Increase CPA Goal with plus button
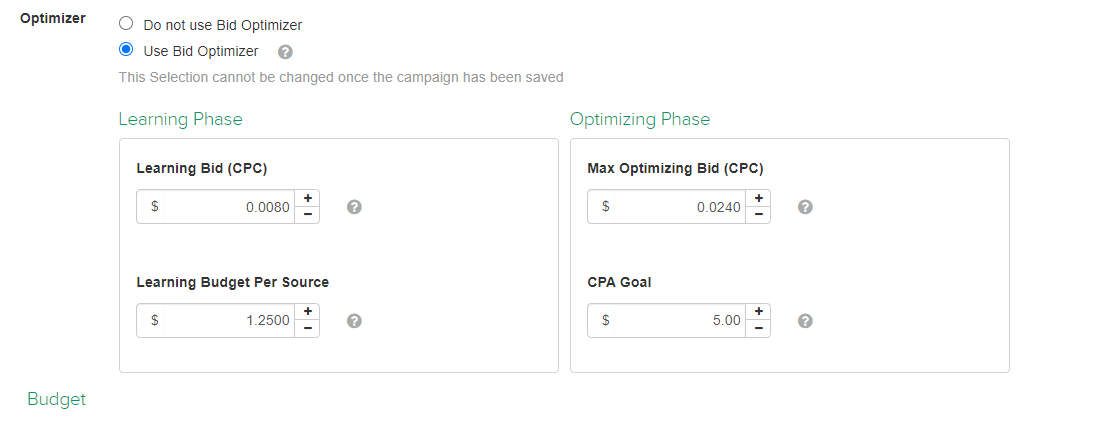Screen dimensions: 1099x431 coord(758,312)
